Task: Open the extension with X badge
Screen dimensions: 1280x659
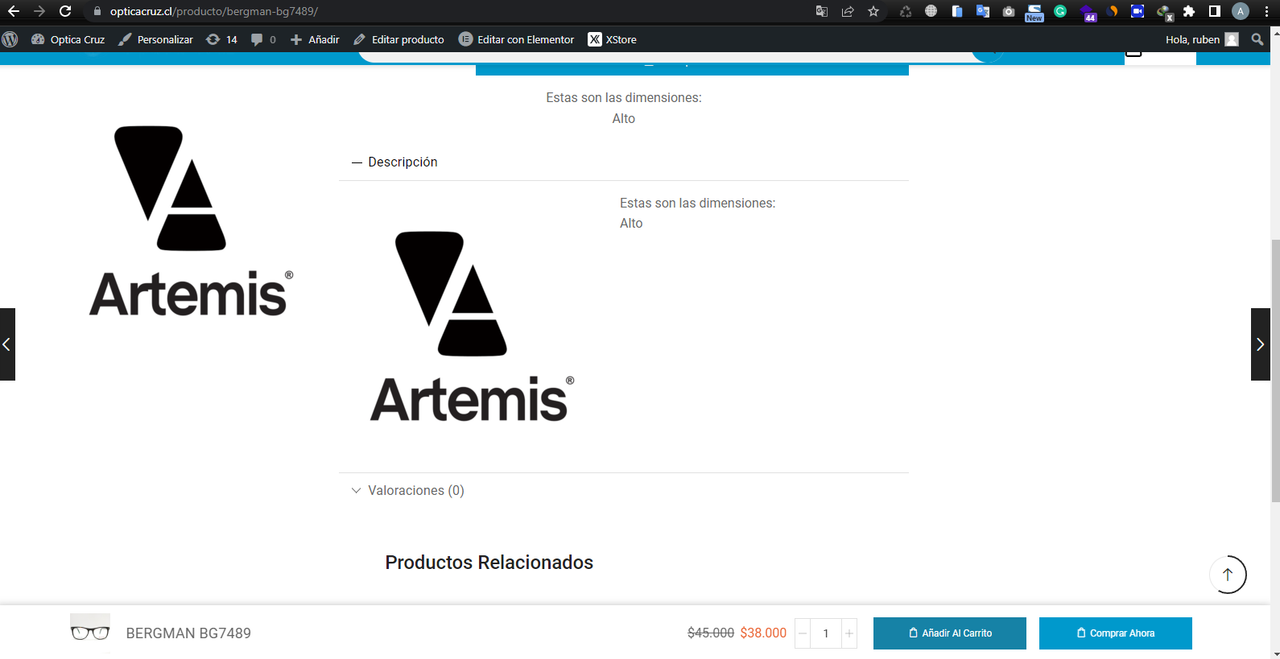Action: [1164, 13]
